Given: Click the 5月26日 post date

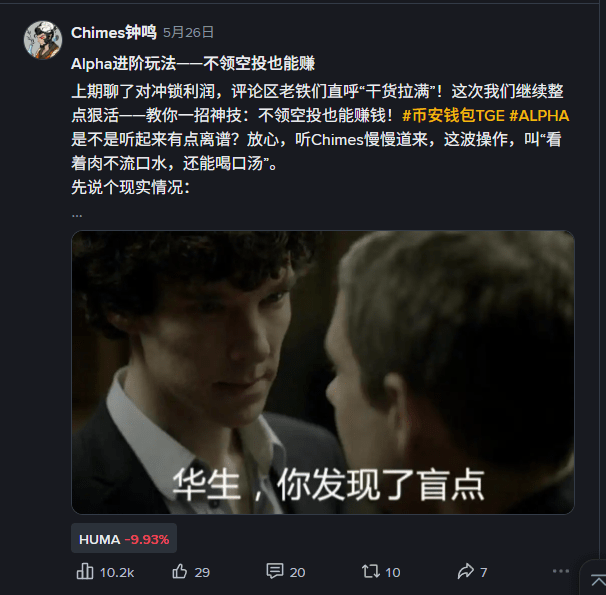Looking at the screenshot, I should pyautogui.click(x=188, y=32).
